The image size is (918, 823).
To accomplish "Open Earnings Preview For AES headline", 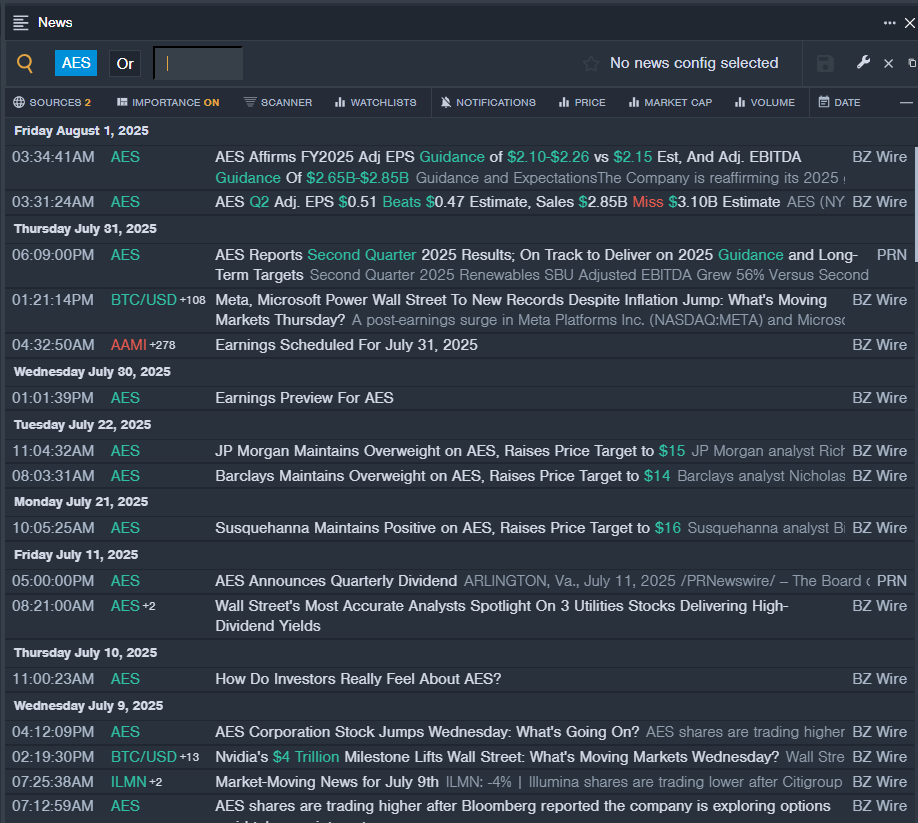I will 304,398.
